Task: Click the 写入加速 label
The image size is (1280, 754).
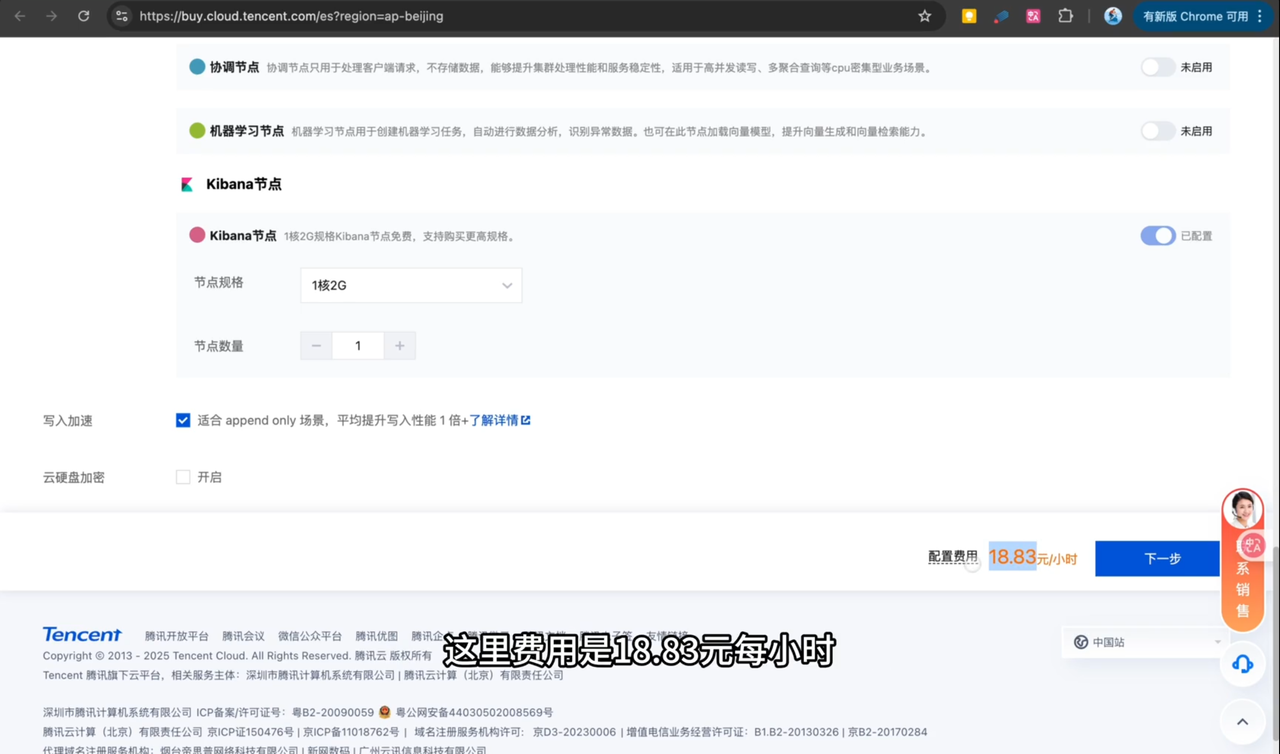Action: (68, 421)
